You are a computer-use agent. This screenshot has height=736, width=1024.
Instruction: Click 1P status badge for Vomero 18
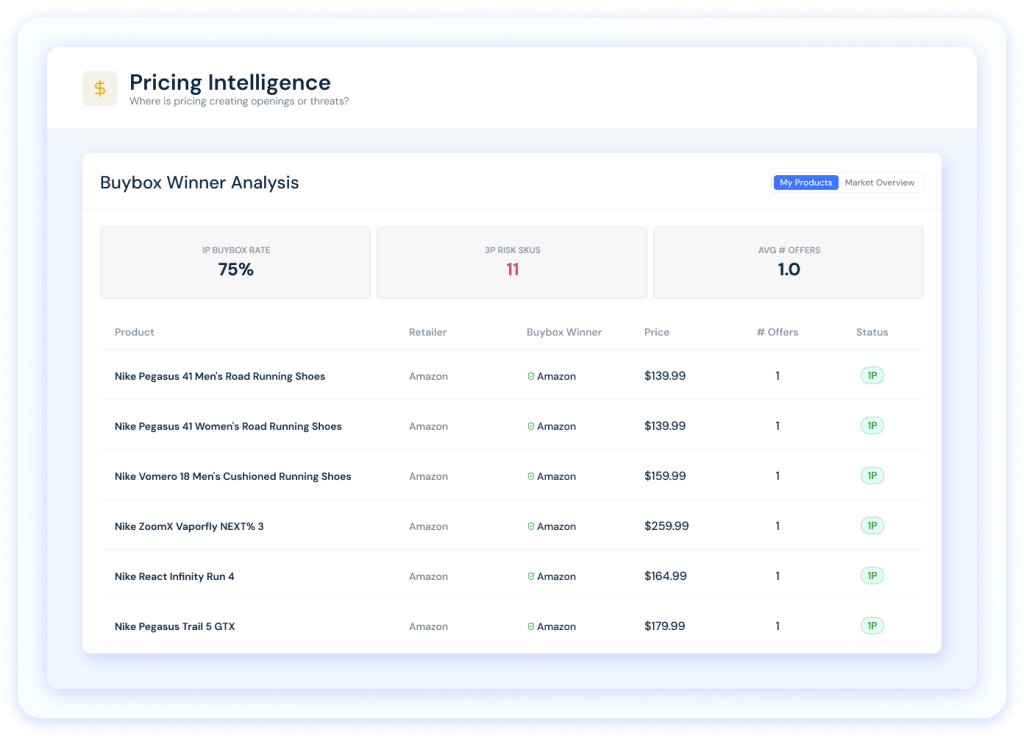click(x=872, y=476)
